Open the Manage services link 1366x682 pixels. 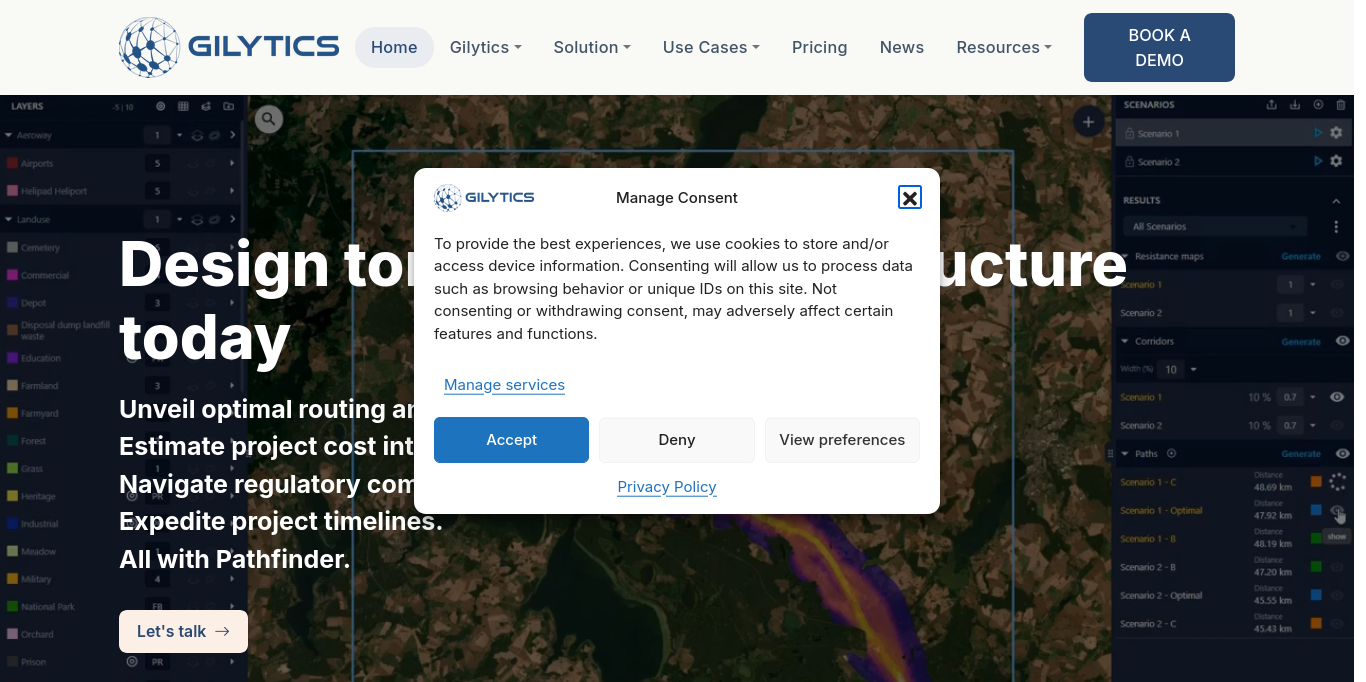tap(504, 385)
